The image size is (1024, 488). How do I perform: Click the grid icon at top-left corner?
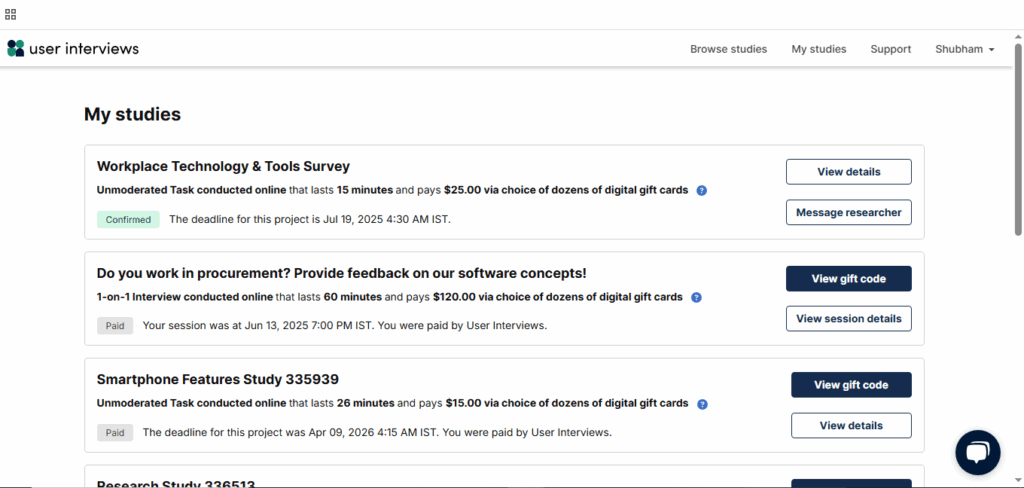tap(10, 14)
